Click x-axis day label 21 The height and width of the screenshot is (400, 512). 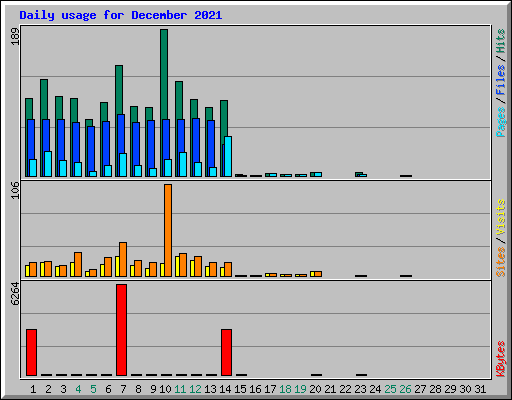330,389
